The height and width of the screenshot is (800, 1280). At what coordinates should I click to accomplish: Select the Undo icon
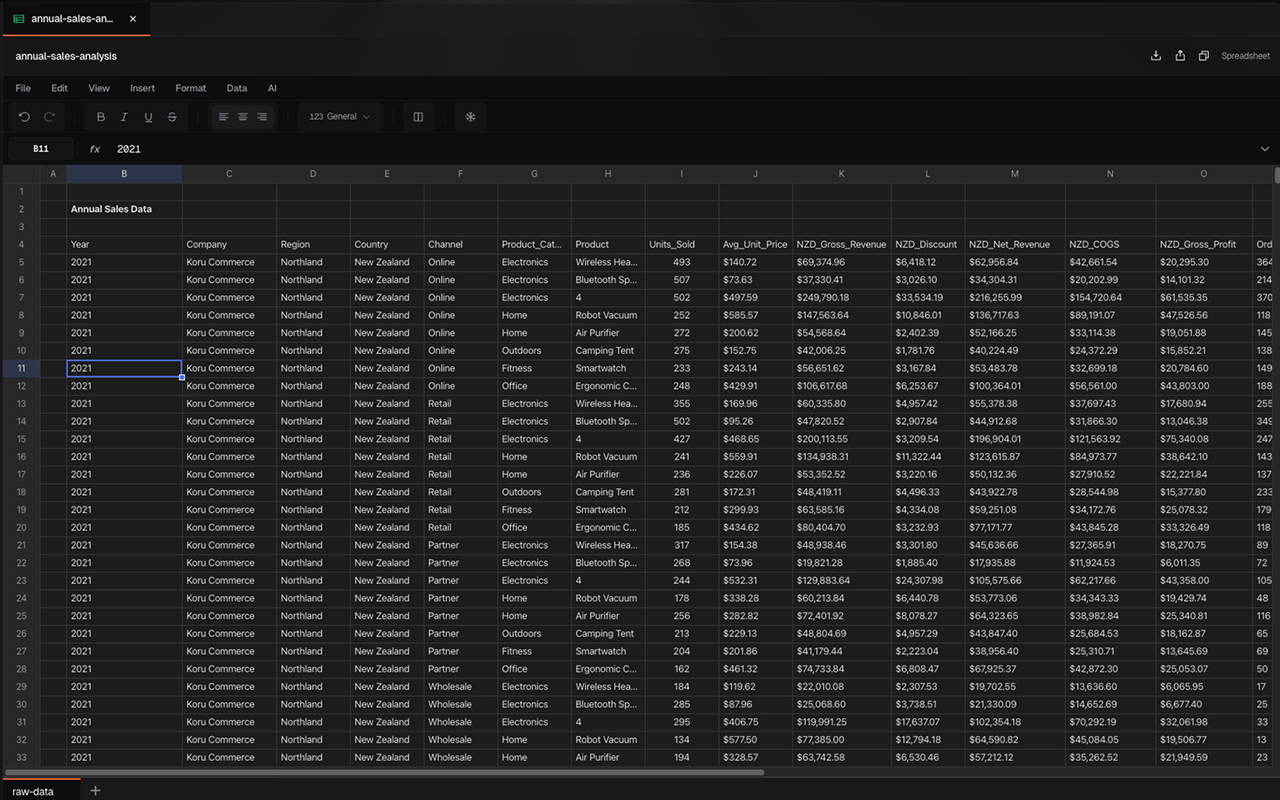pos(24,117)
